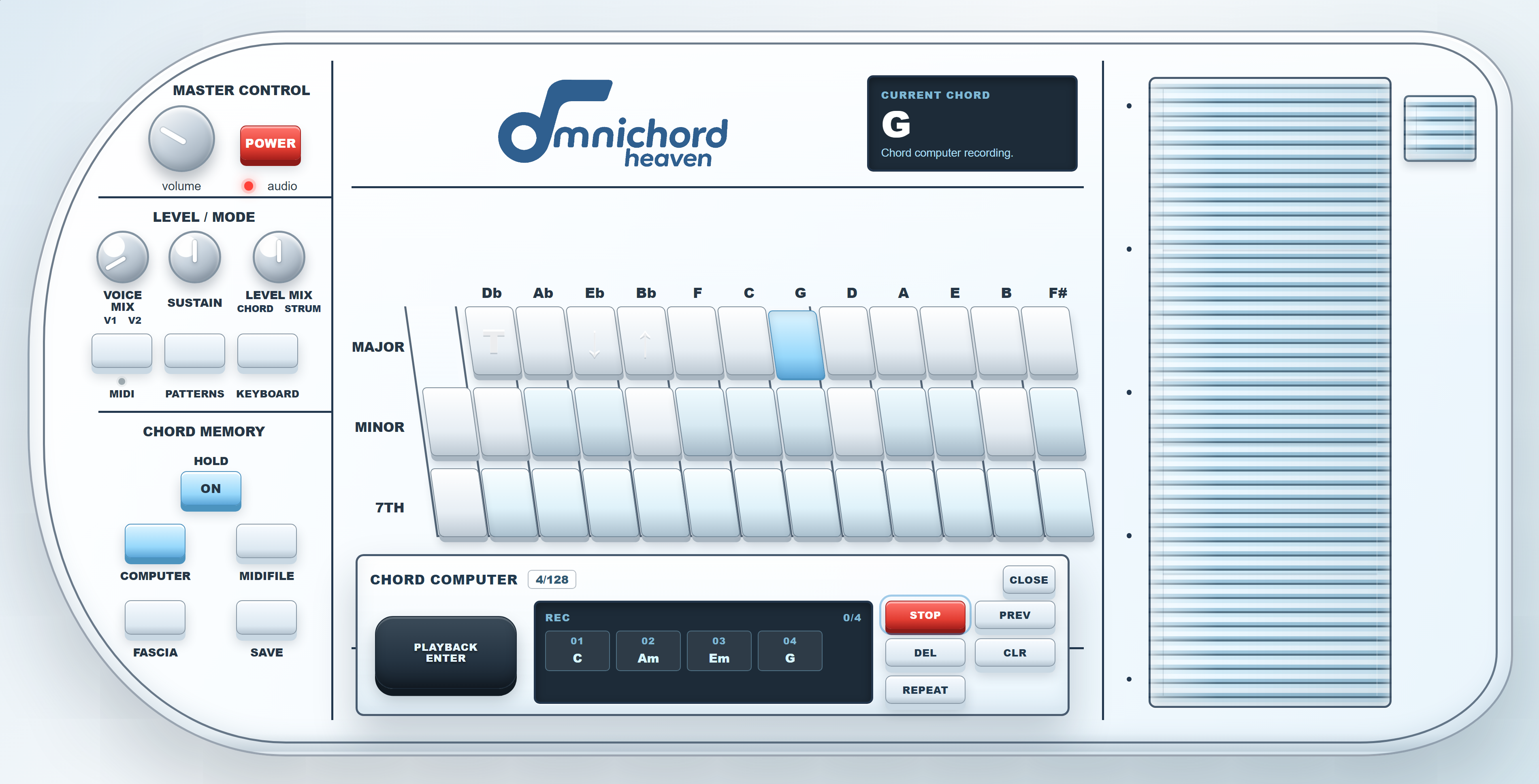Click the highlighted G major chord key
Screen dimensions: 1539x784
(796, 345)
